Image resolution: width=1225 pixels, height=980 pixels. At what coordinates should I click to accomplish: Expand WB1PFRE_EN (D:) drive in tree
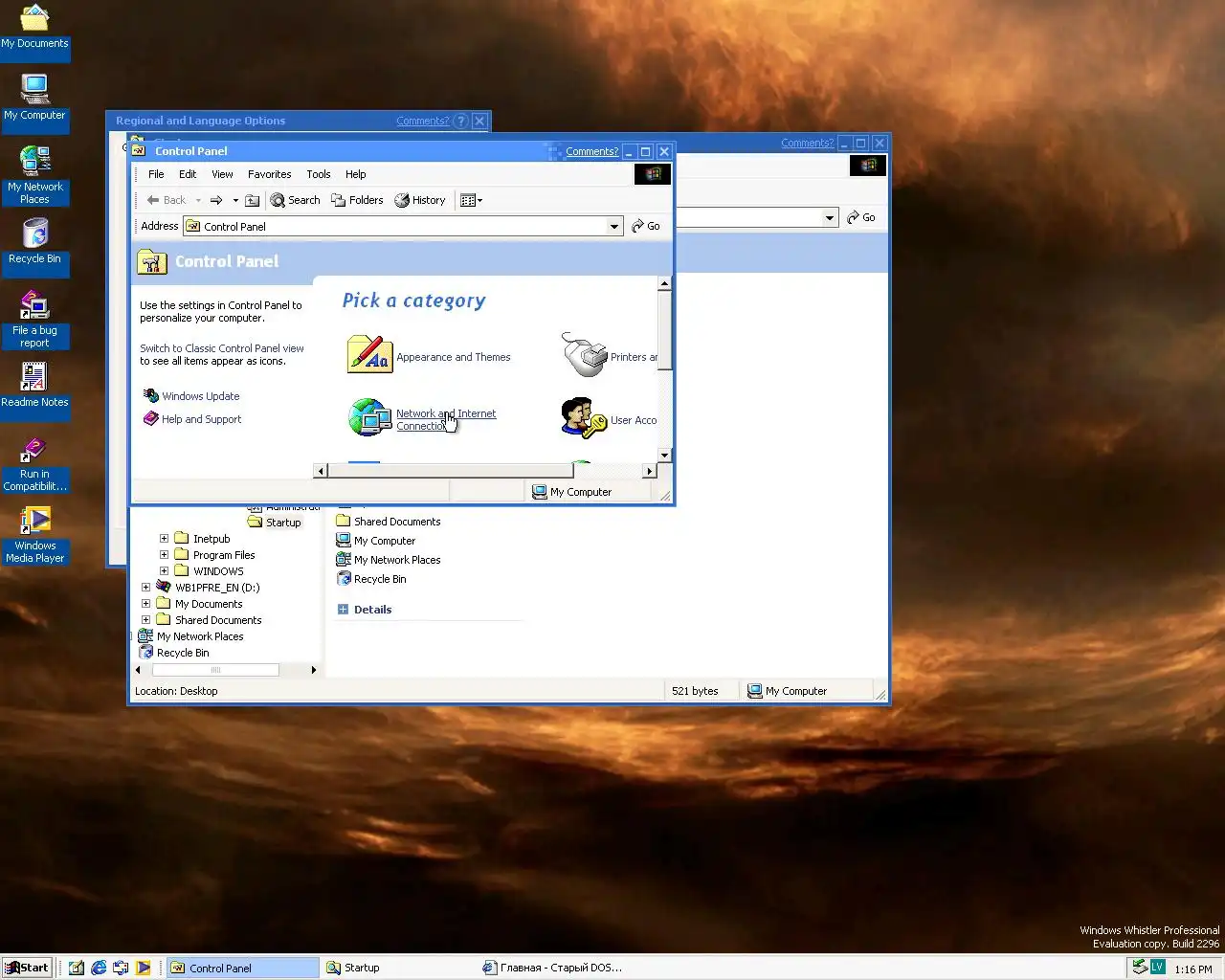tap(145, 587)
